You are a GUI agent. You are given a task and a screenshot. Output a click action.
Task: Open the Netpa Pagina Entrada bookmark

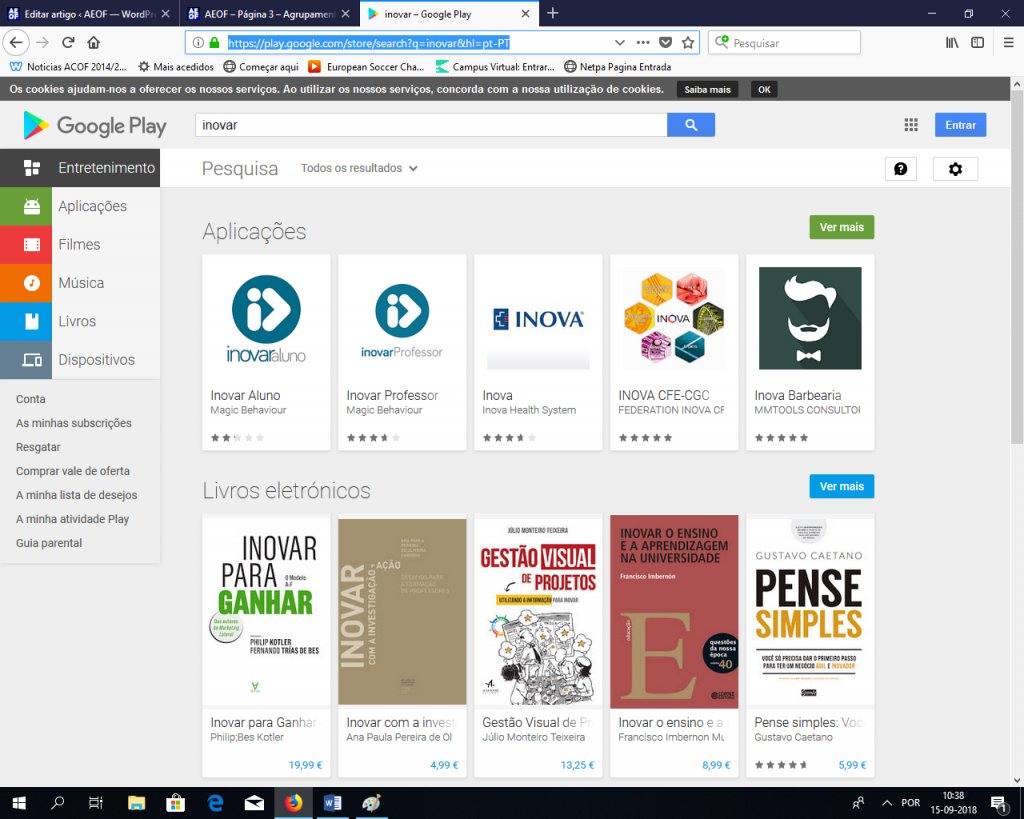coord(618,67)
